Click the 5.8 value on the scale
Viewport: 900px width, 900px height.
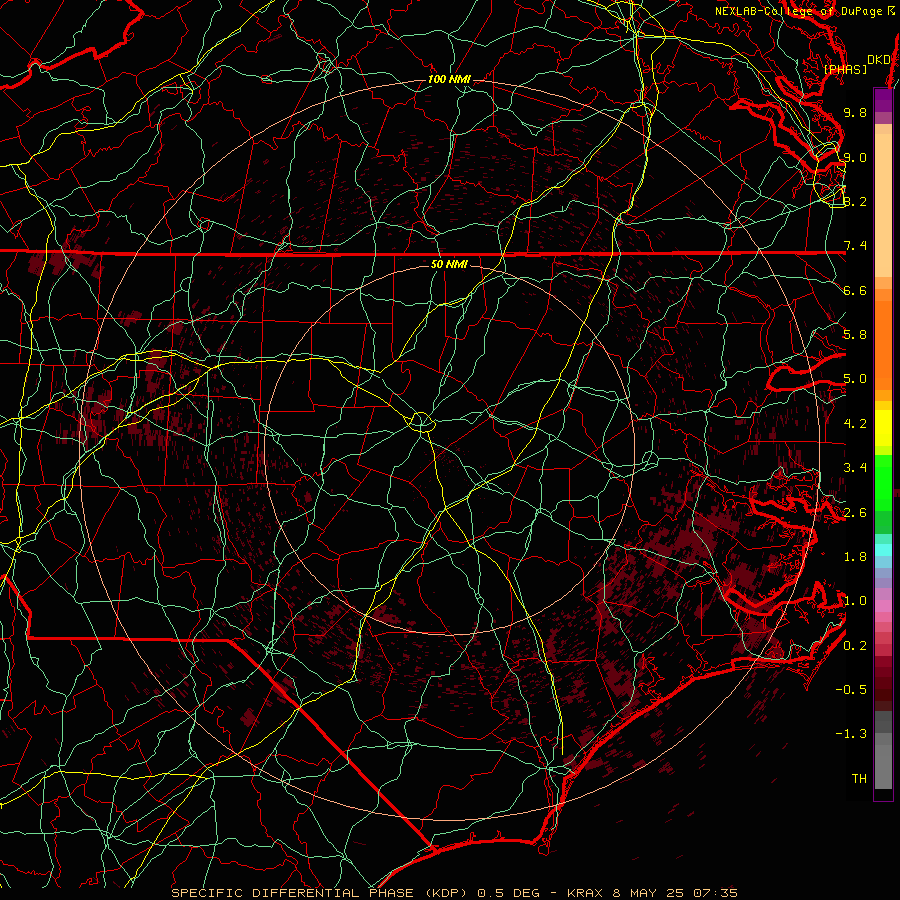[x=855, y=335]
